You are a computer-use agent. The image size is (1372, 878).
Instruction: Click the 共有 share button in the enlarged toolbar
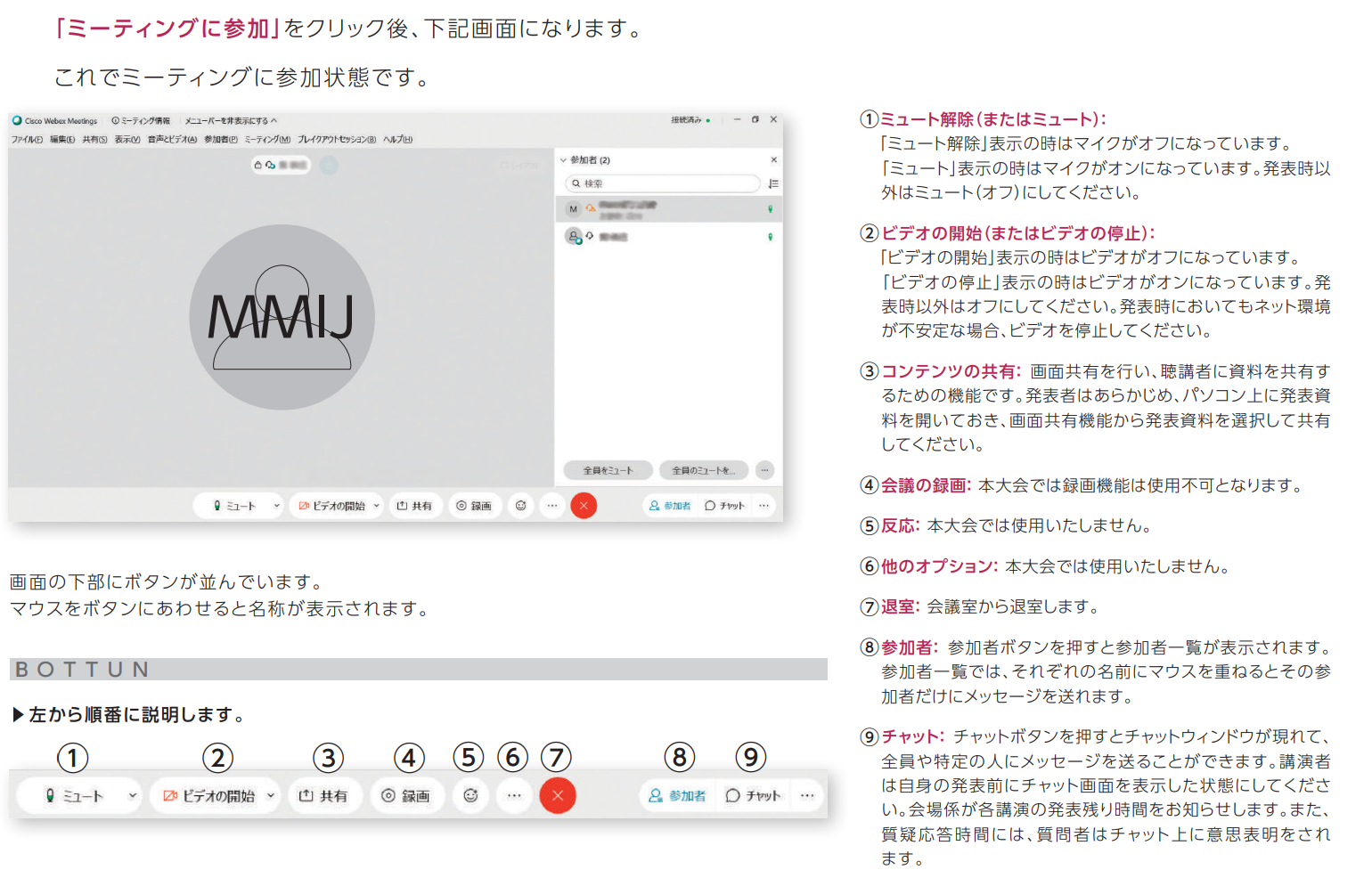(323, 795)
